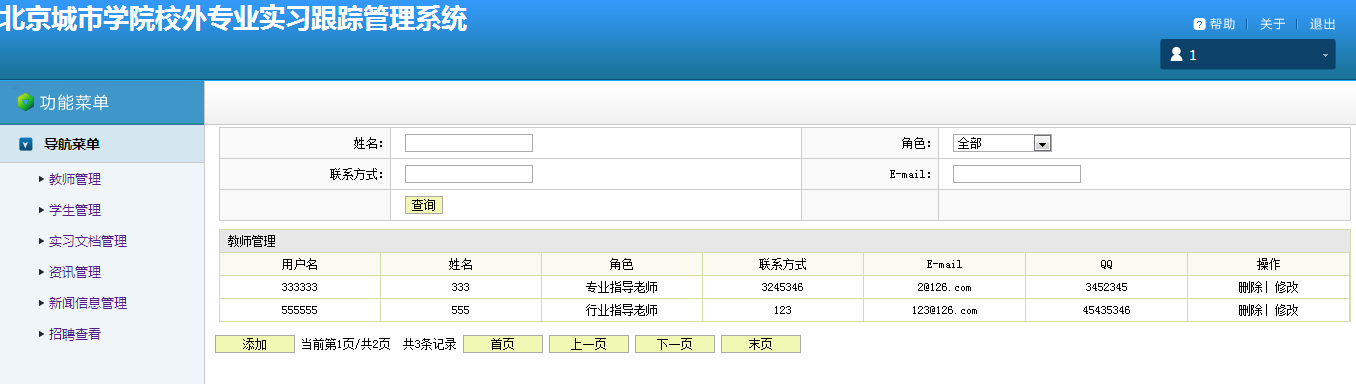
Task: Click 修改 in the 333333 row
Action: click(1286, 287)
